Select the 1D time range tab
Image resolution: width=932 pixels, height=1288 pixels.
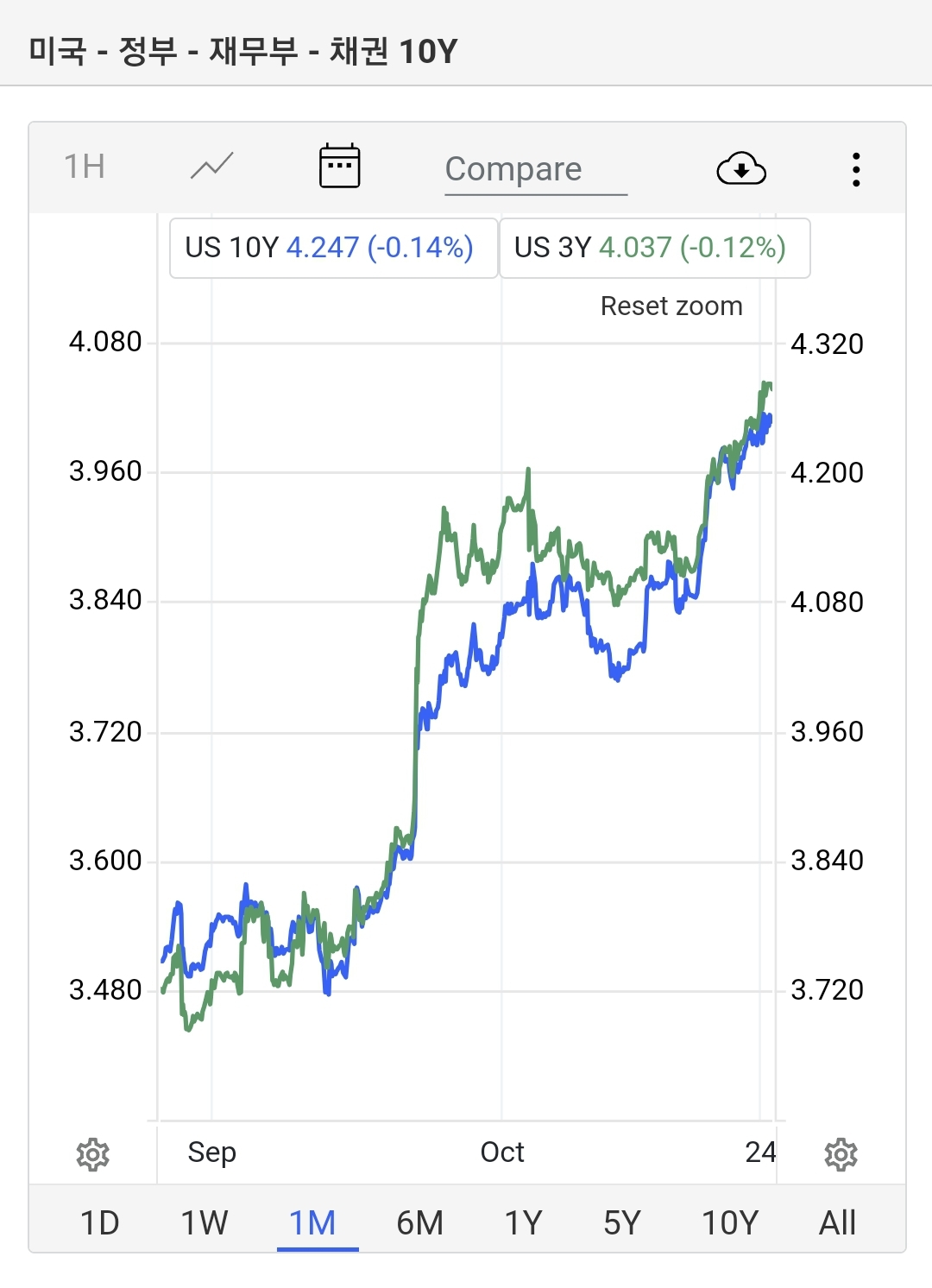click(100, 1222)
